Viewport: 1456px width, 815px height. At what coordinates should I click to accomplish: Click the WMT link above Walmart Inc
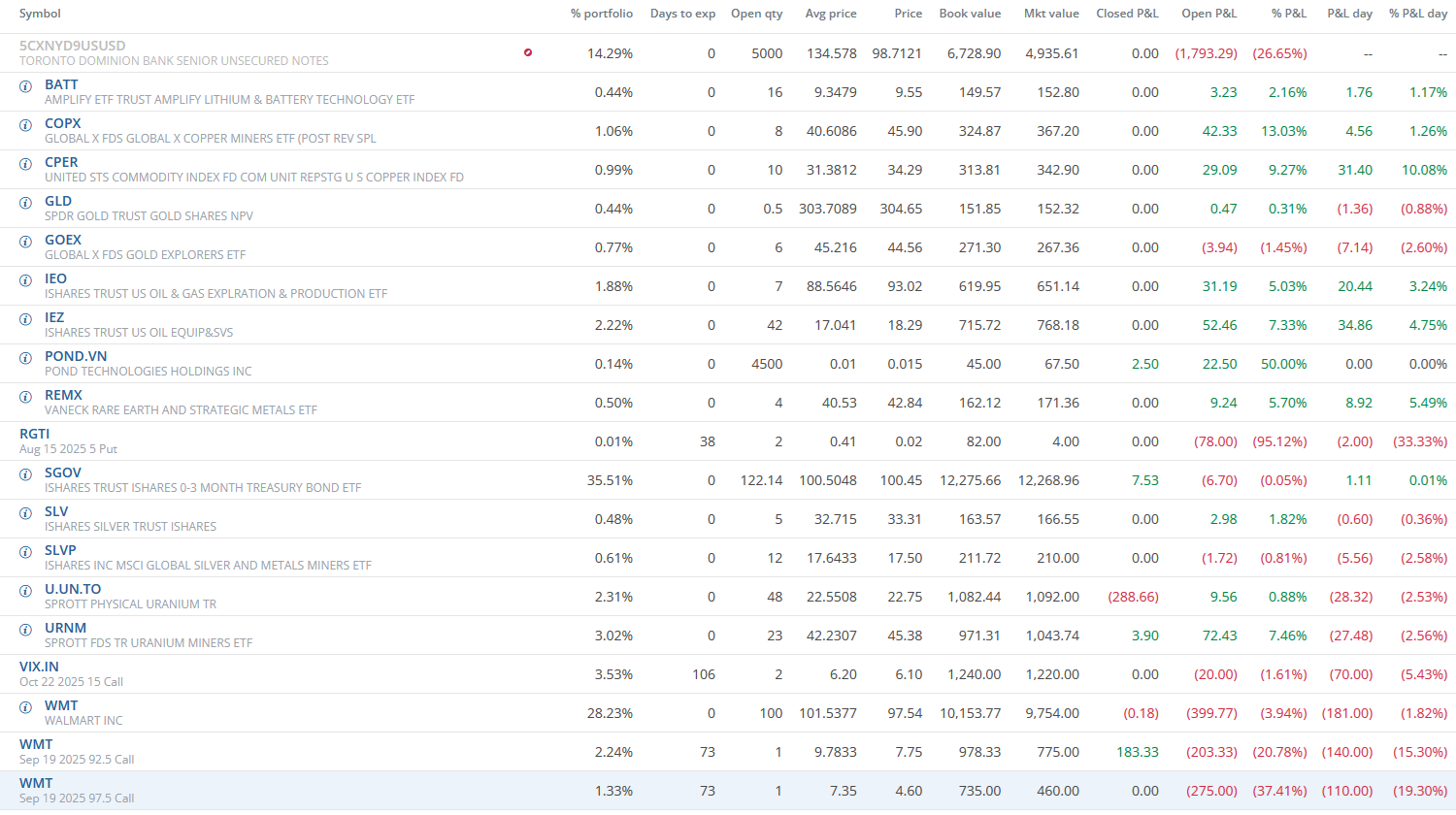61,705
